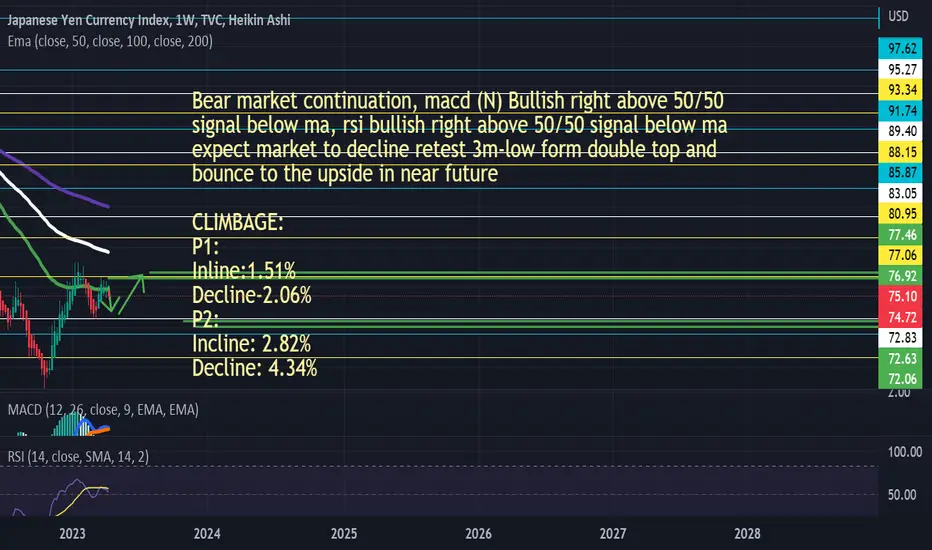Select the Ema indicator legend label
The height and width of the screenshot is (550, 932).
click(110, 41)
